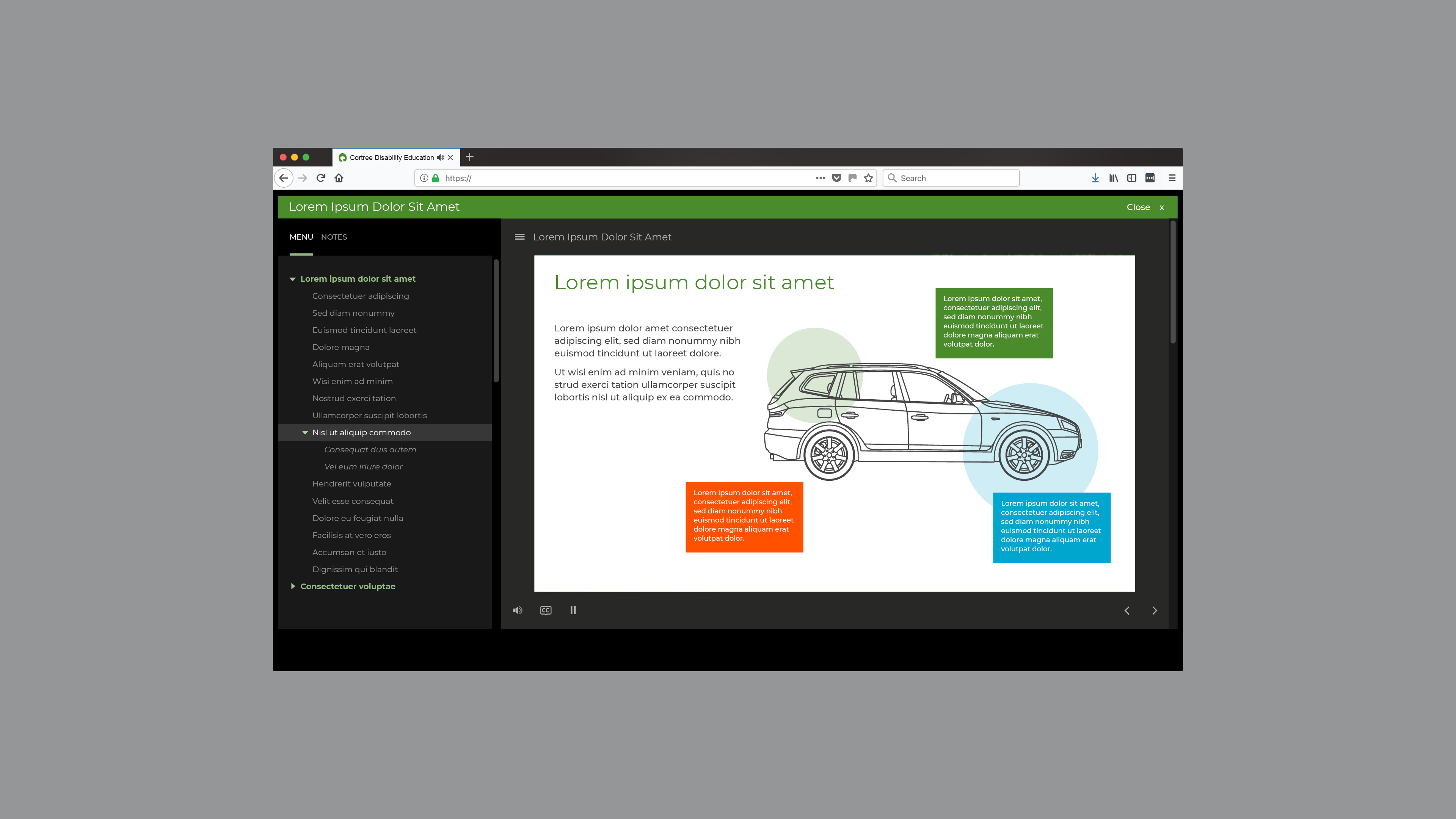Image resolution: width=1456 pixels, height=819 pixels.
Task: Mute the course audio volume icon
Action: point(517,610)
